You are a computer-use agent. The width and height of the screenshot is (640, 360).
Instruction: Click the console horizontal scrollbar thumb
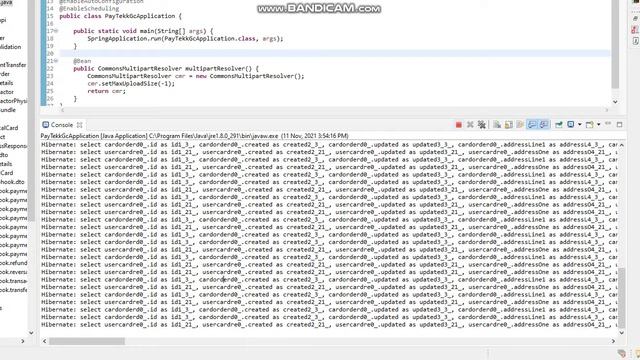point(87,341)
